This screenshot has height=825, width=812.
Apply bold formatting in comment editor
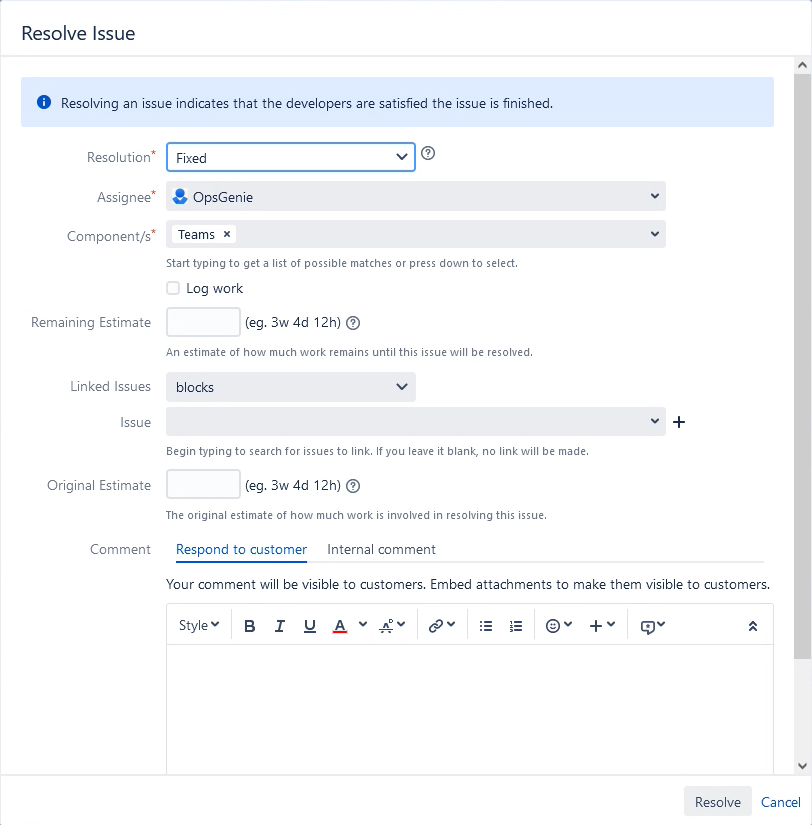tap(249, 626)
